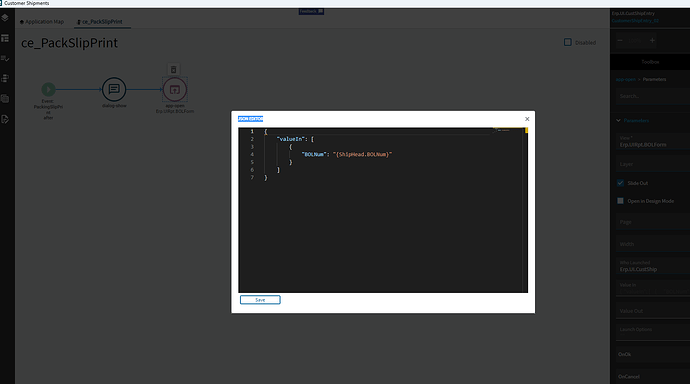Click the Save button in JSON editor
The height and width of the screenshot is (384, 690).
coord(260,300)
